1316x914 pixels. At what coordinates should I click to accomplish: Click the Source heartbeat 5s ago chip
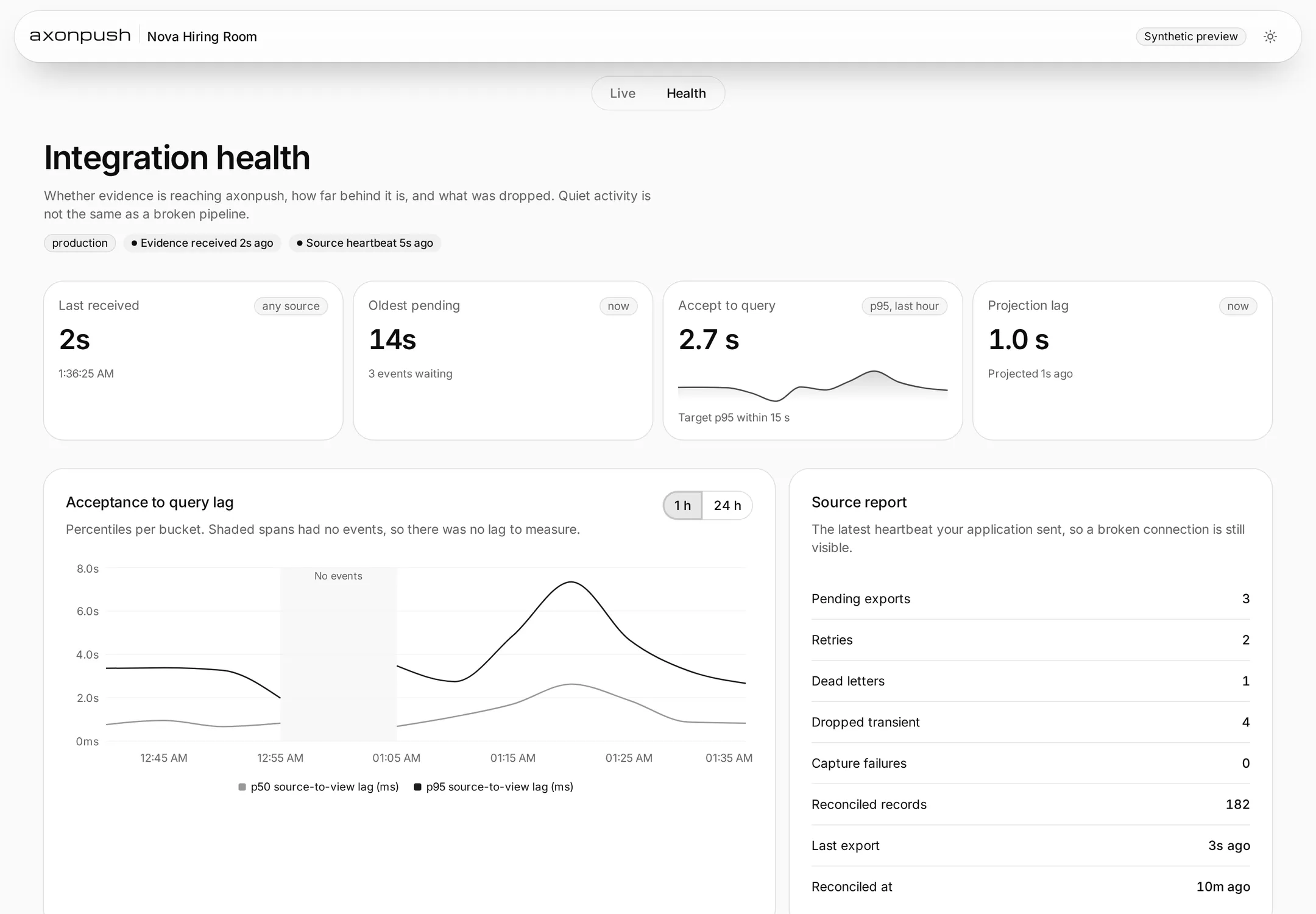pyautogui.click(x=365, y=243)
